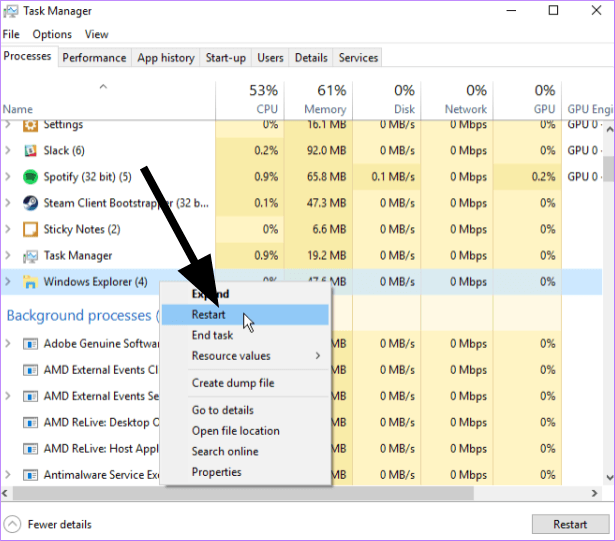Screen dimensions: 615x541
Task: Click the Steam Client Bootstrapper icon
Action: point(30,203)
